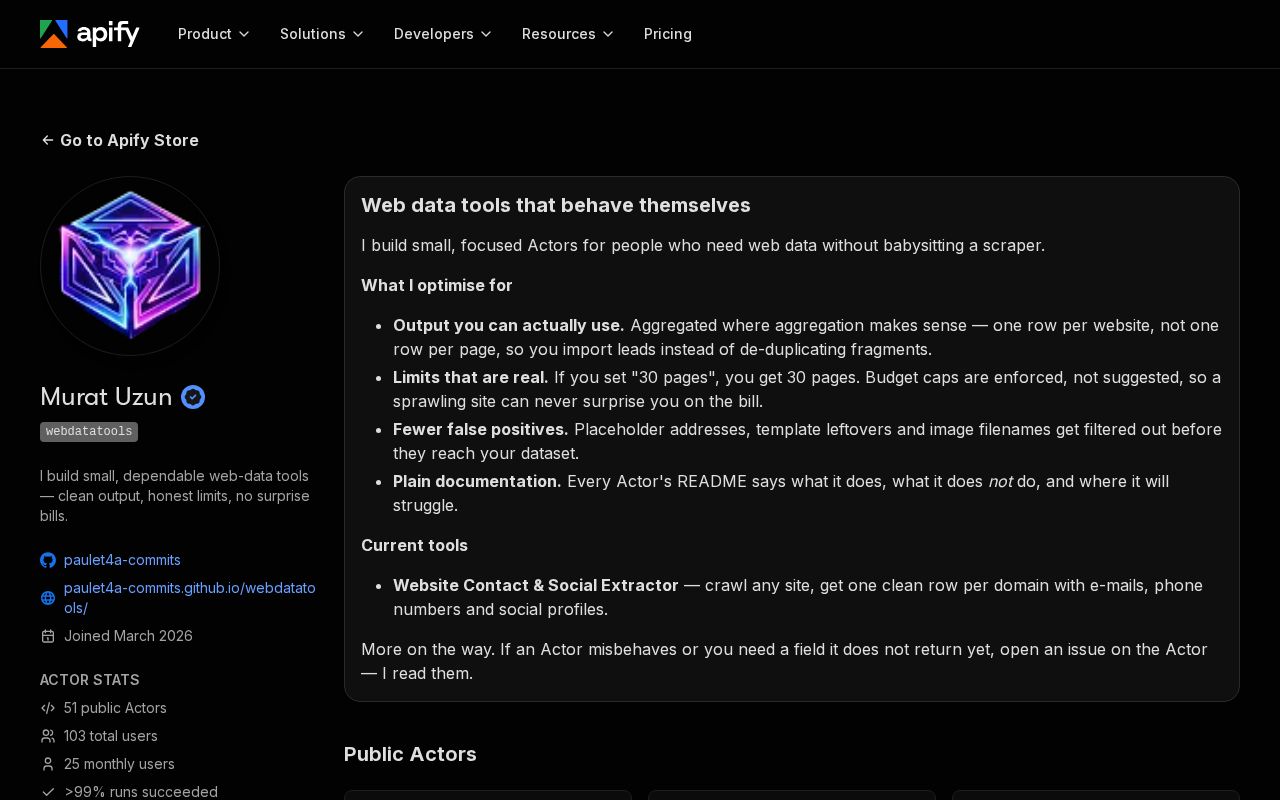The width and height of the screenshot is (1280, 800).
Task: Click the verified badge next to Murat Uzun
Action: [193, 397]
